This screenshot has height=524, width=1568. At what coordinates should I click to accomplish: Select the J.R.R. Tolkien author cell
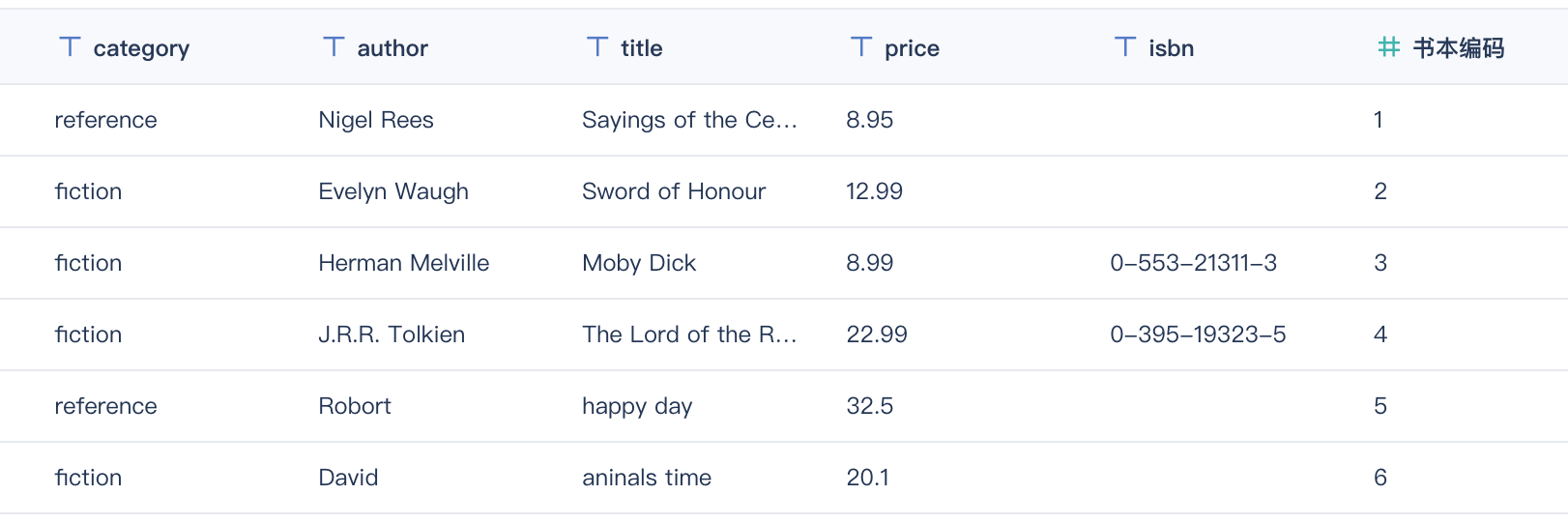[x=392, y=335]
